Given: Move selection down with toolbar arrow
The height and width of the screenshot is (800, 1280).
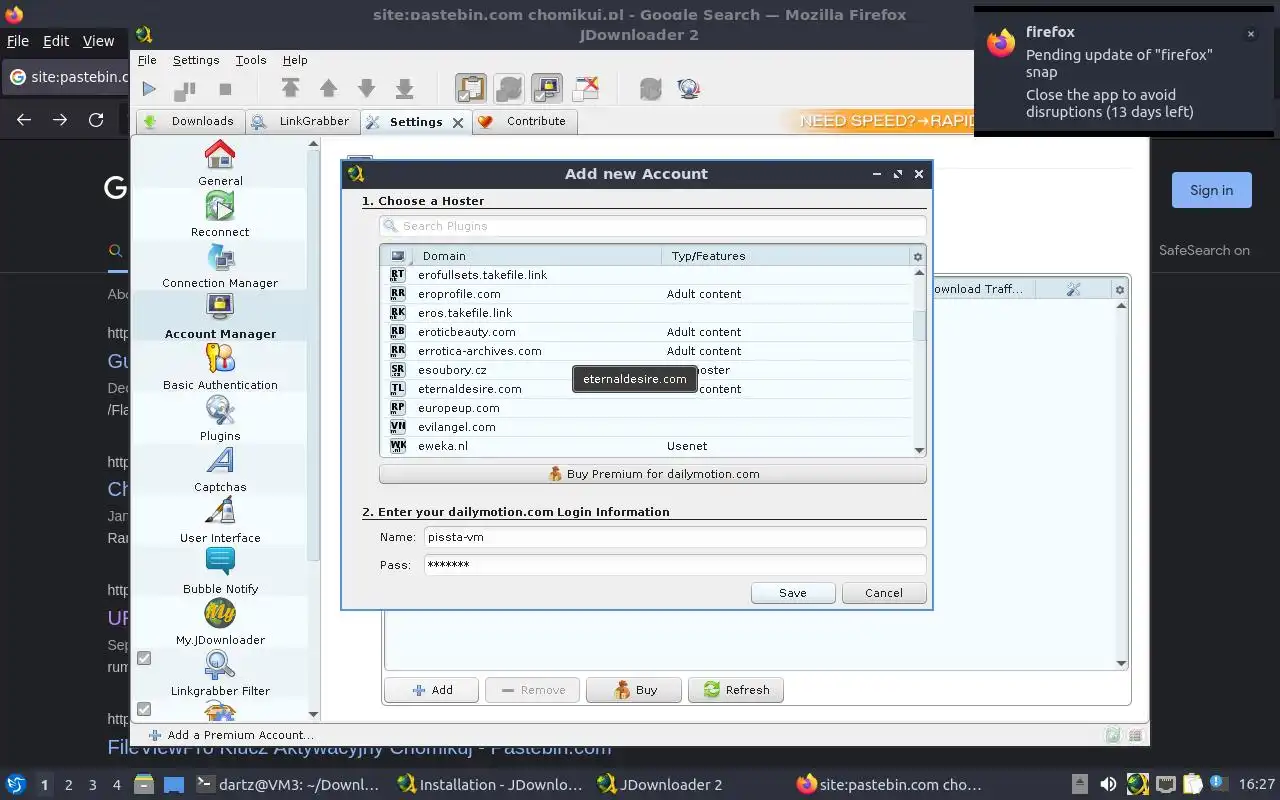Looking at the screenshot, I should (x=366, y=89).
